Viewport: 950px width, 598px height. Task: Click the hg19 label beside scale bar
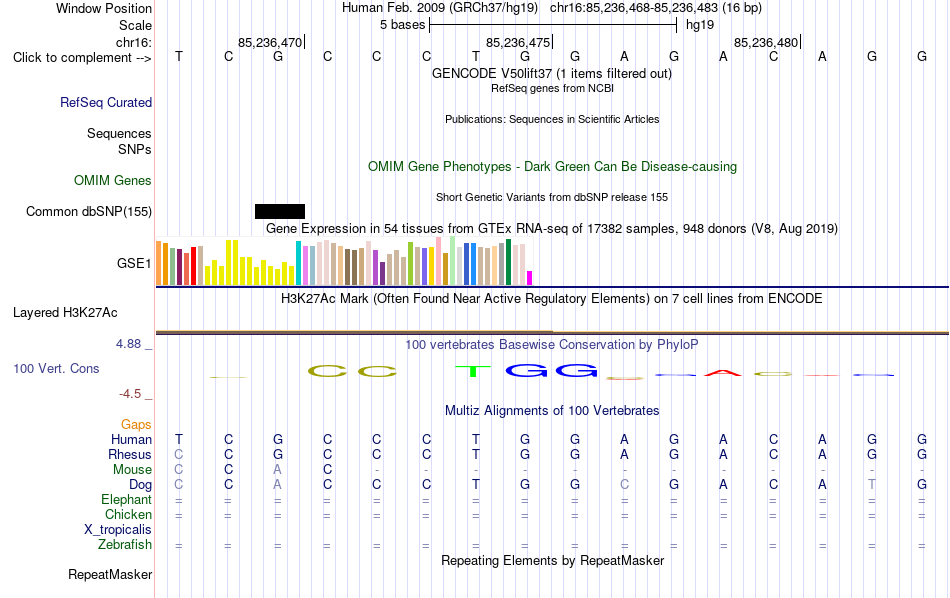(x=700, y=25)
